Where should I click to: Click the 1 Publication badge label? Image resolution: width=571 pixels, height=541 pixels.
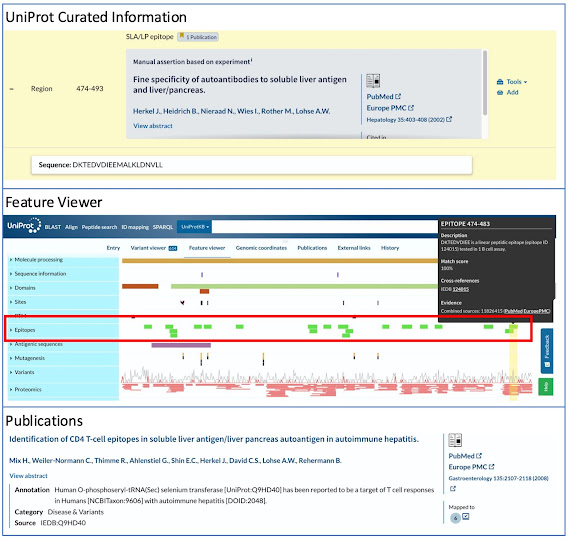click(x=201, y=37)
